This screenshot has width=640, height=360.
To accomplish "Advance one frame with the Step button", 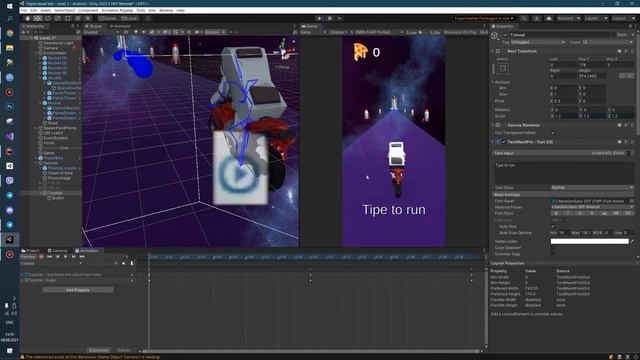I will pyautogui.click(x=340, y=18).
